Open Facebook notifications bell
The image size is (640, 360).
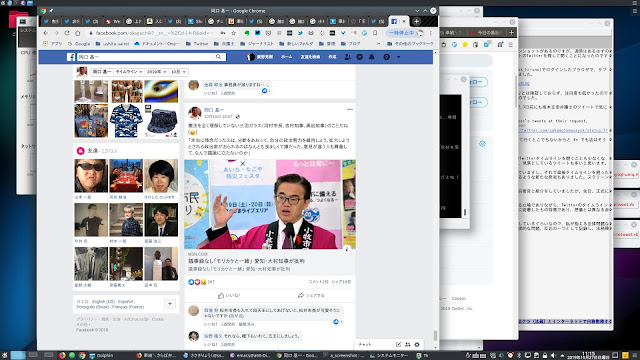371,57
